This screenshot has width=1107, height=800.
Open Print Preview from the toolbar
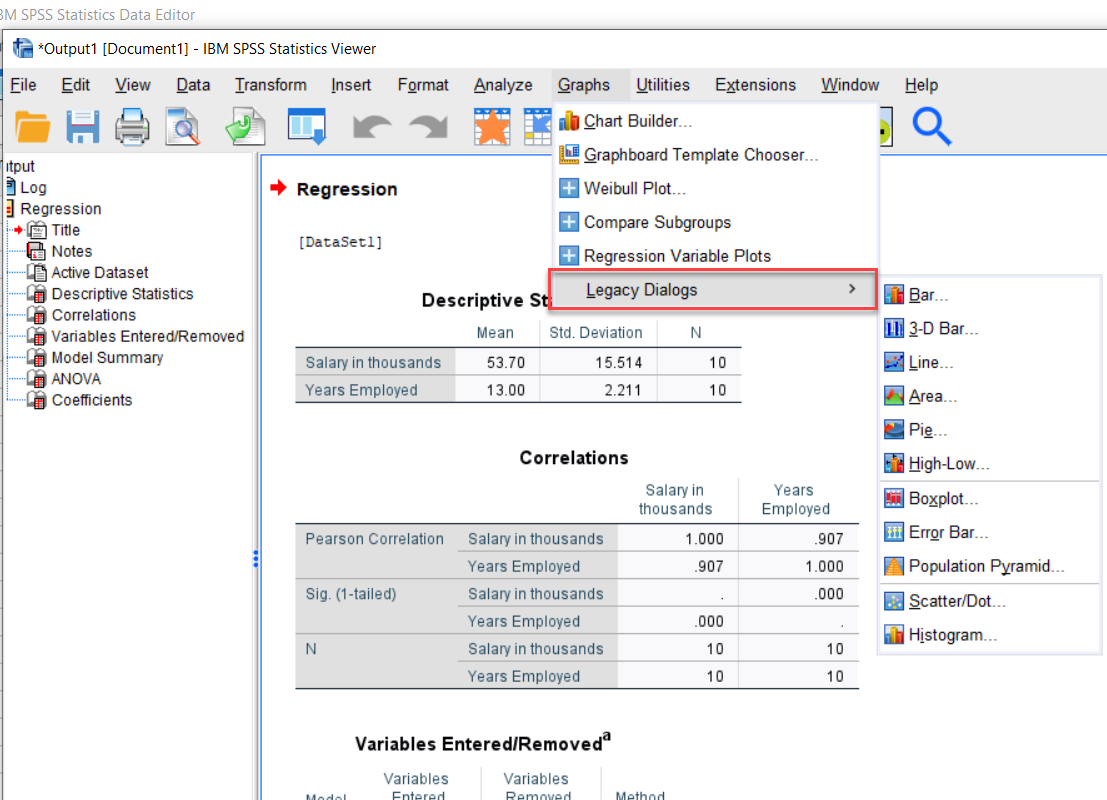(x=182, y=127)
